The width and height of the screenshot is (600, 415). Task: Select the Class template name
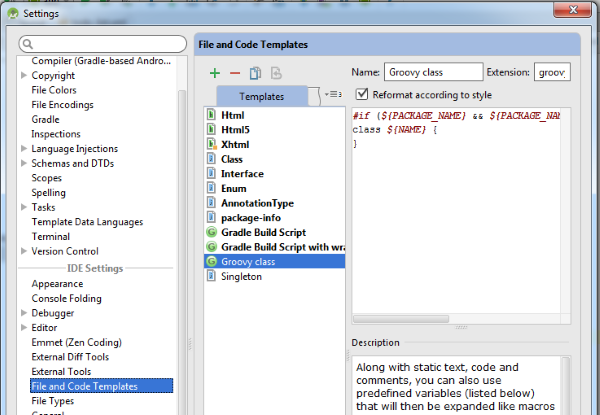tap(232, 159)
